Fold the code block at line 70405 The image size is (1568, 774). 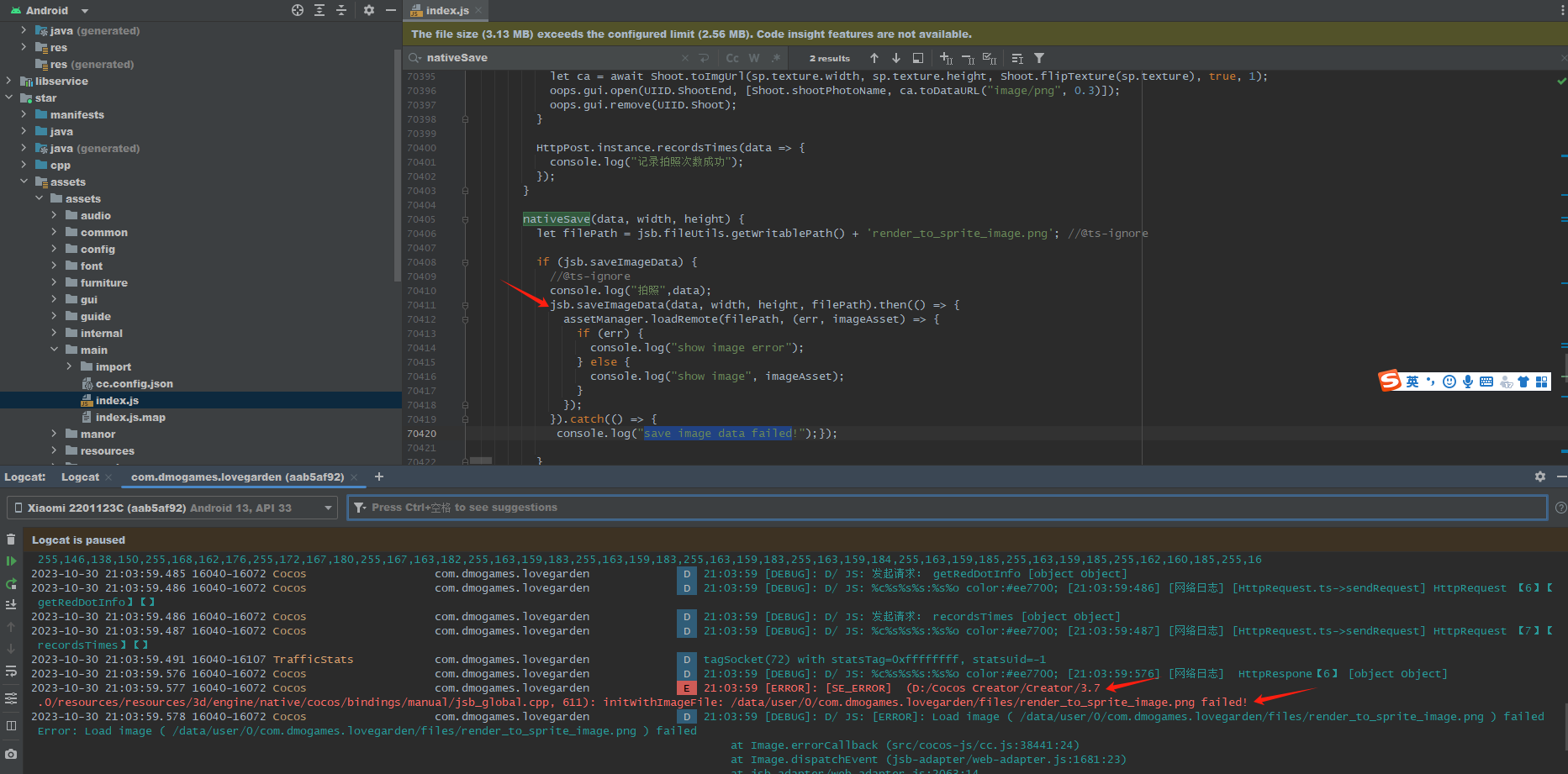[x=465, y=219]
